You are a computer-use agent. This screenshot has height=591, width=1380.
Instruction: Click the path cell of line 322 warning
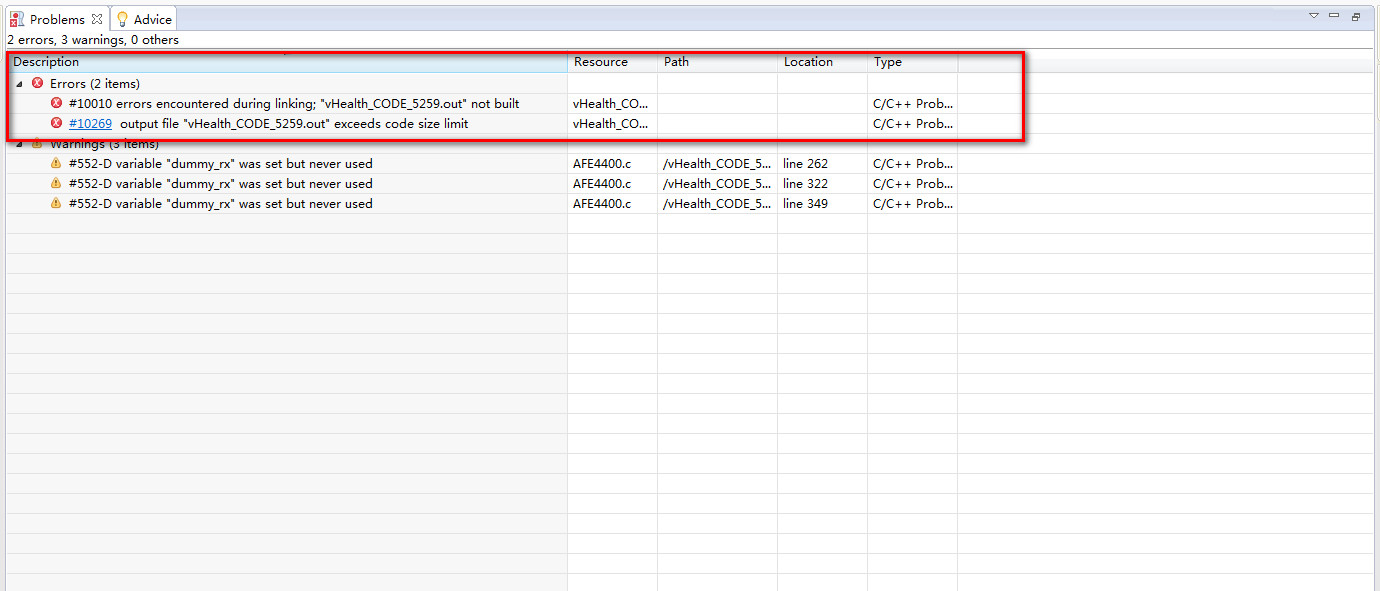tap(717, 184)
